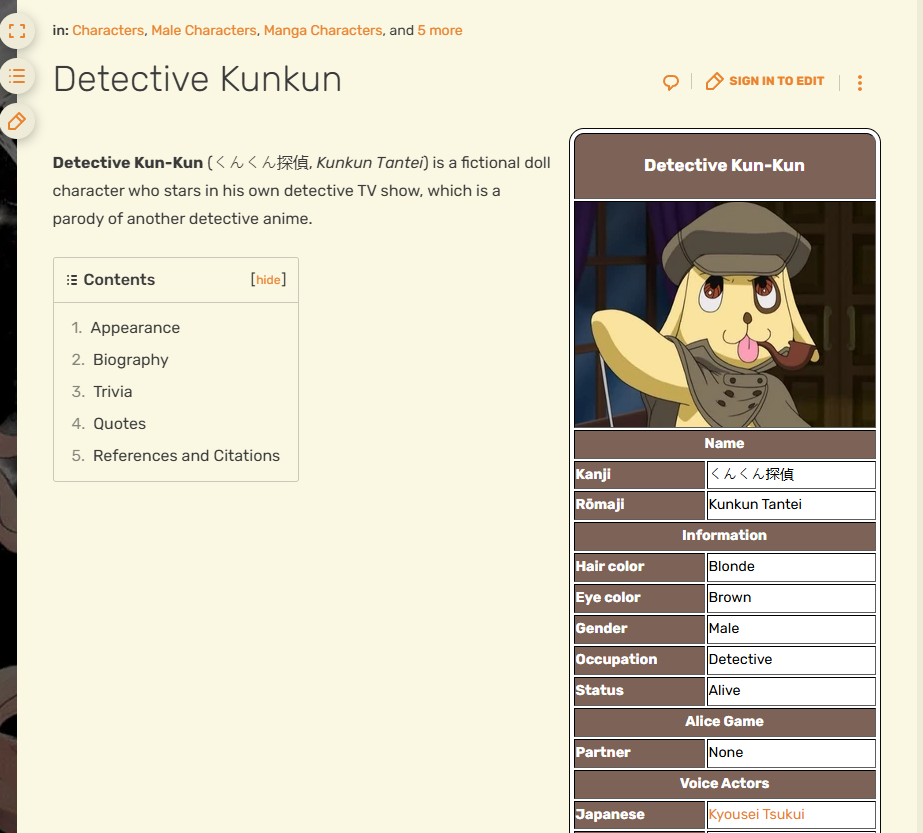Viewport: 923px width, 833px height.
Task: Click the Occupation value 'Detective'
Action: tap(741, 659)
